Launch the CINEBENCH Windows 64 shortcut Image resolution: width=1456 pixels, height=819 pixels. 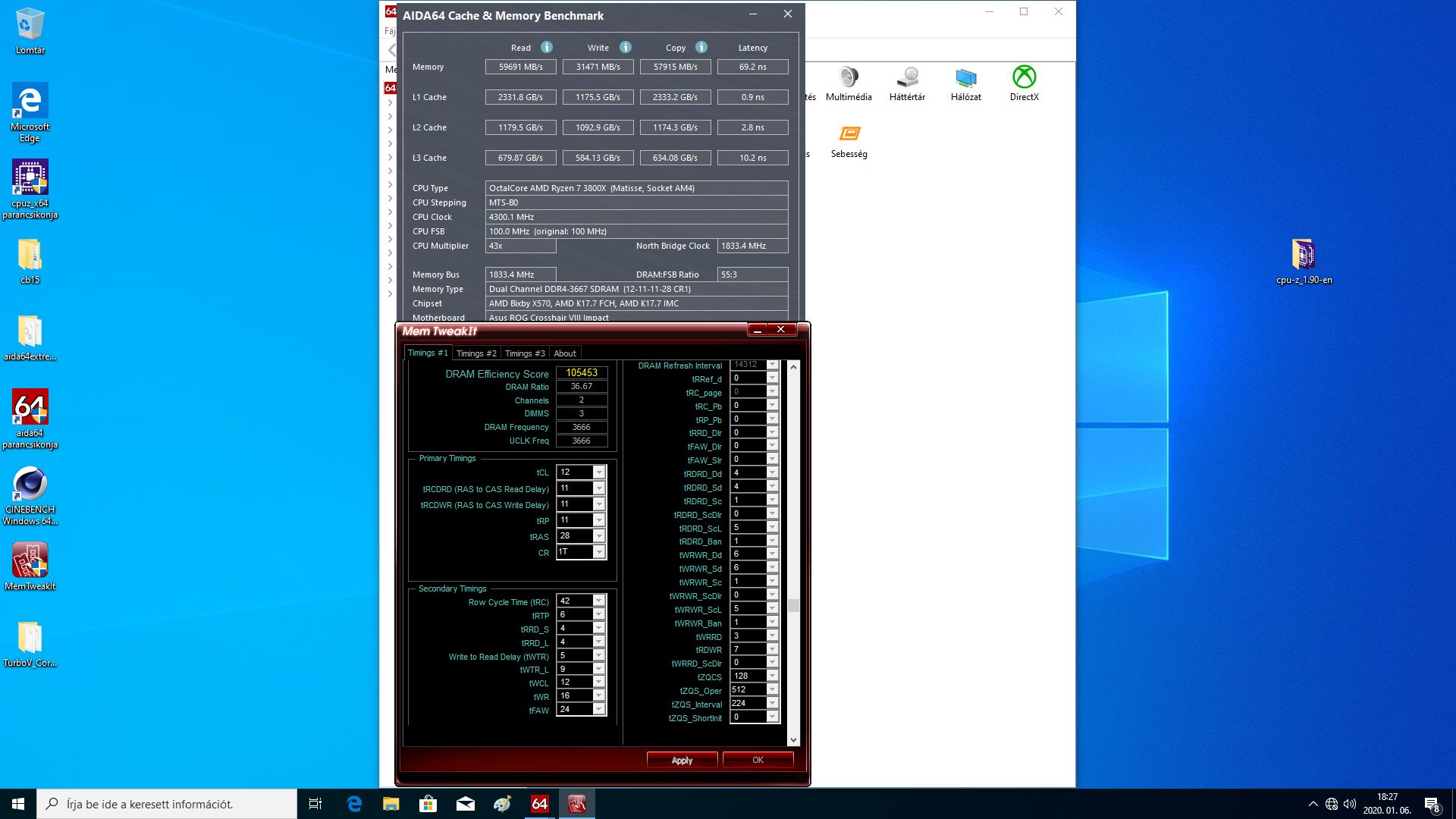click(30, 496)
